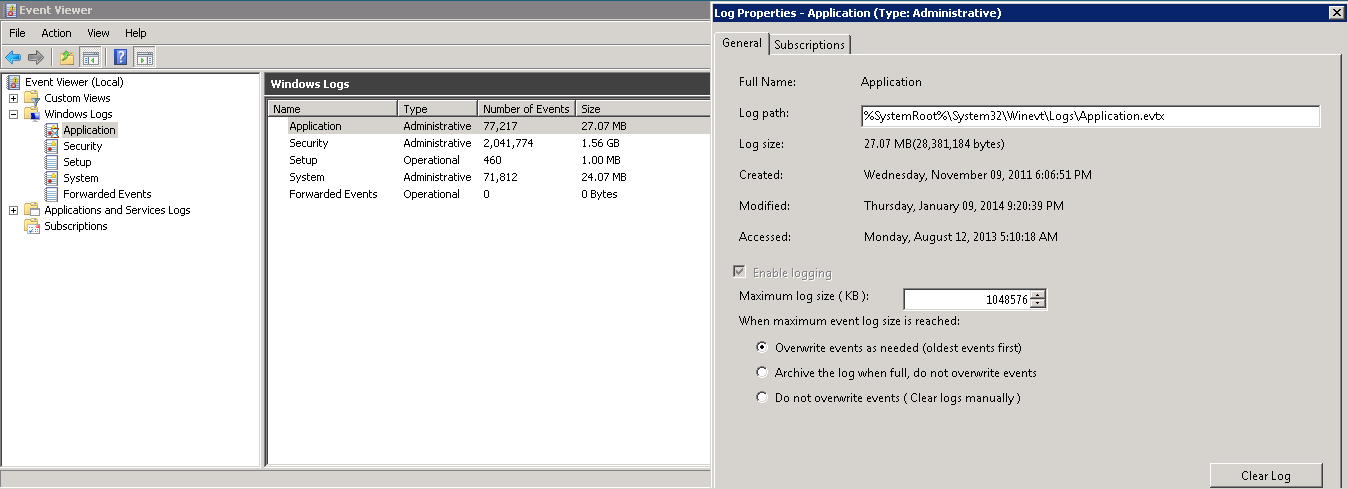1348x489 pixels.
Task: Select Do not overwrite events option
Action: tap(763, 398)
